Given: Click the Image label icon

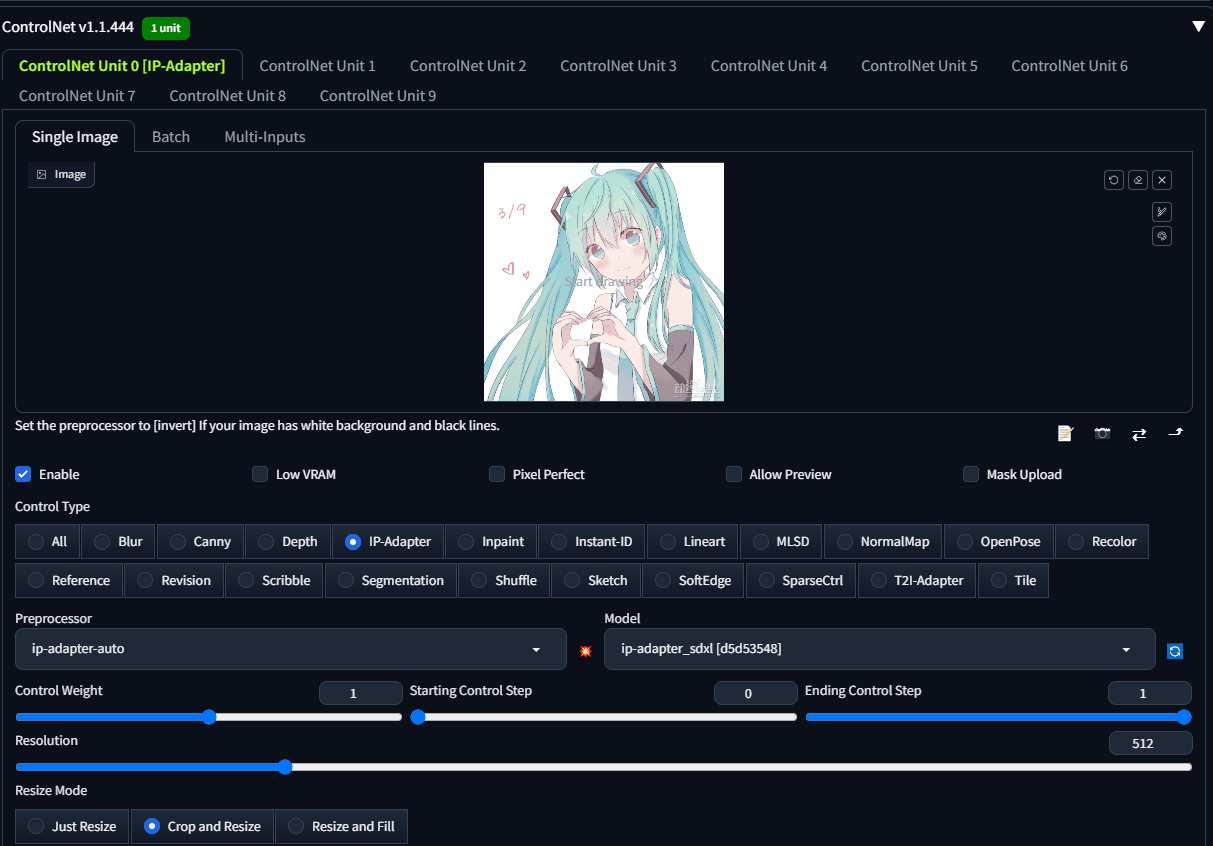Looking at the screenshot, I should coord(42,174).
